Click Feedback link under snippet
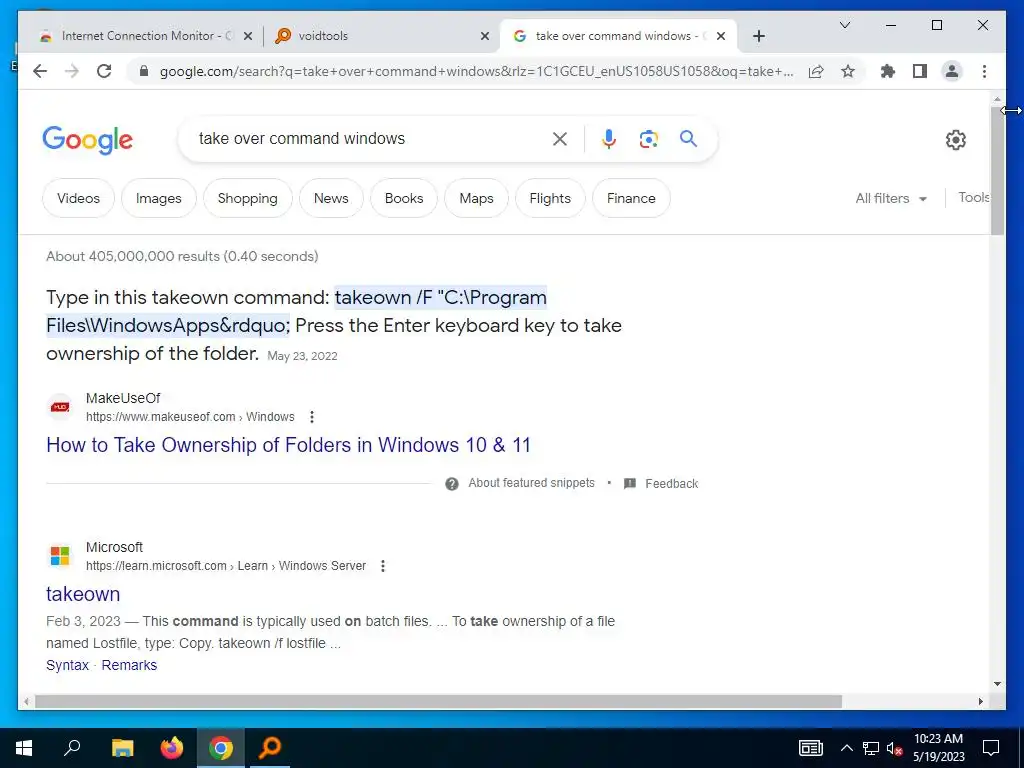Viewport: 1024px width, 768px height. point(671,484)
